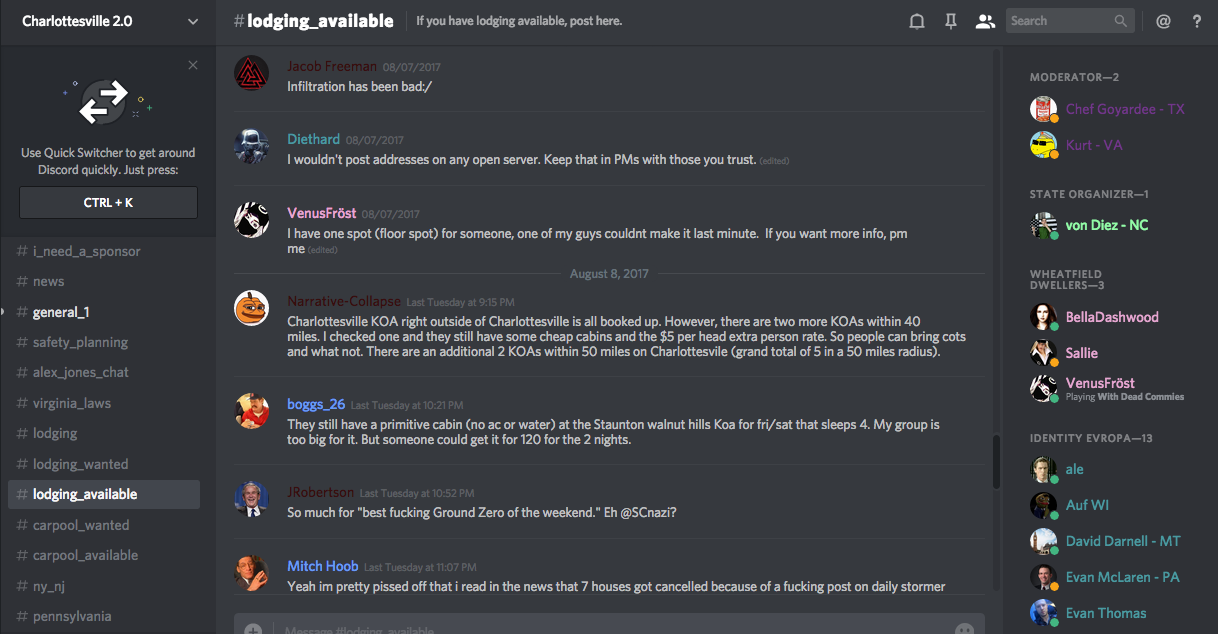Click the chat scrollbar thumb
Viewport: 1218px width, 634px height.
point(996,461)
